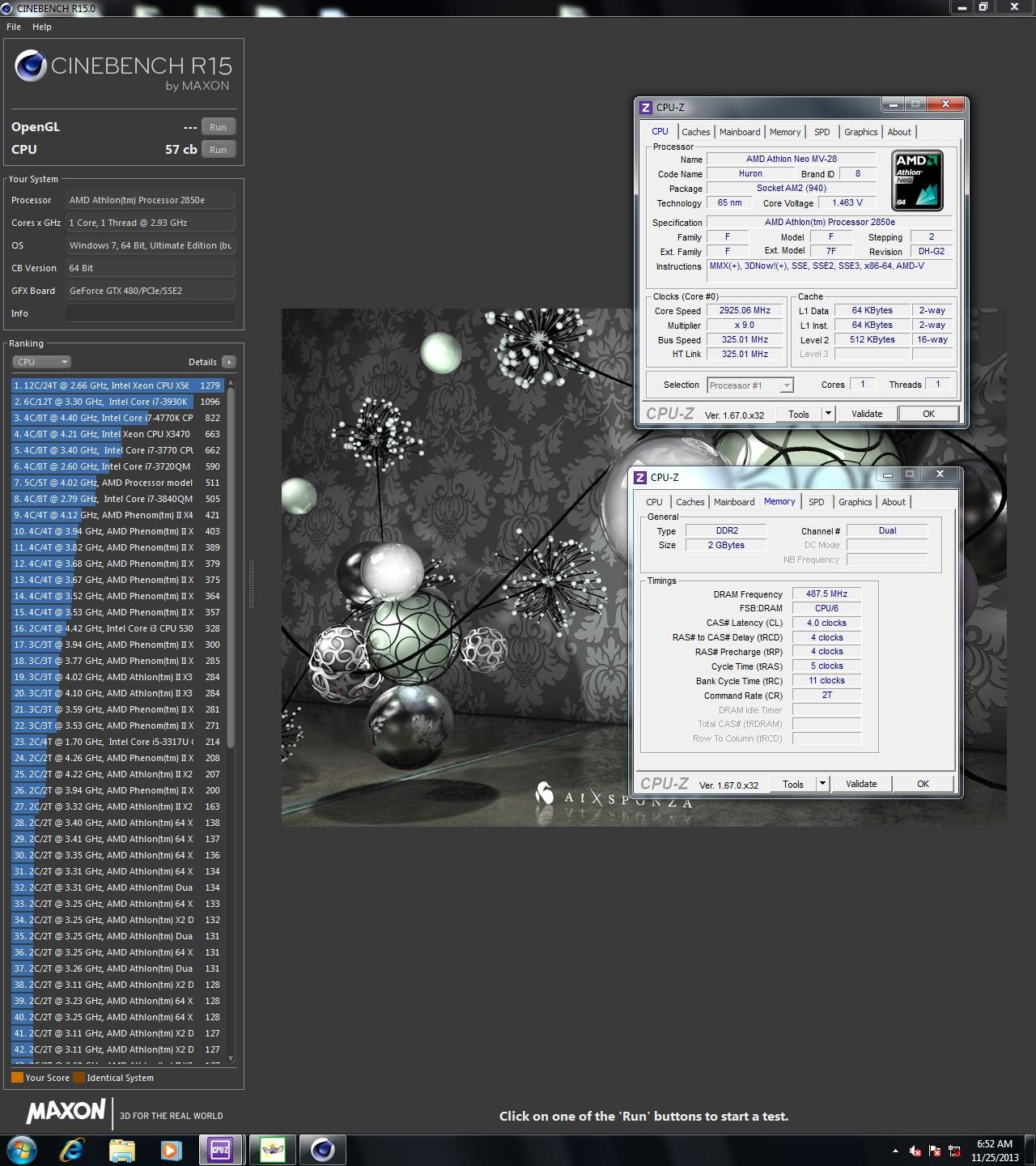Click the Cinebench R15 logo sphere
1036x1166 pixels.
pos(30,66)
